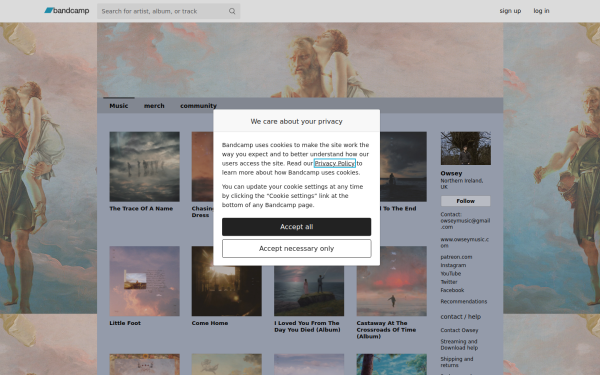Image resolution: width=600 pixels, height=375 pixels.
Task: Click the search magnifier icon
Action: (232, 11)
